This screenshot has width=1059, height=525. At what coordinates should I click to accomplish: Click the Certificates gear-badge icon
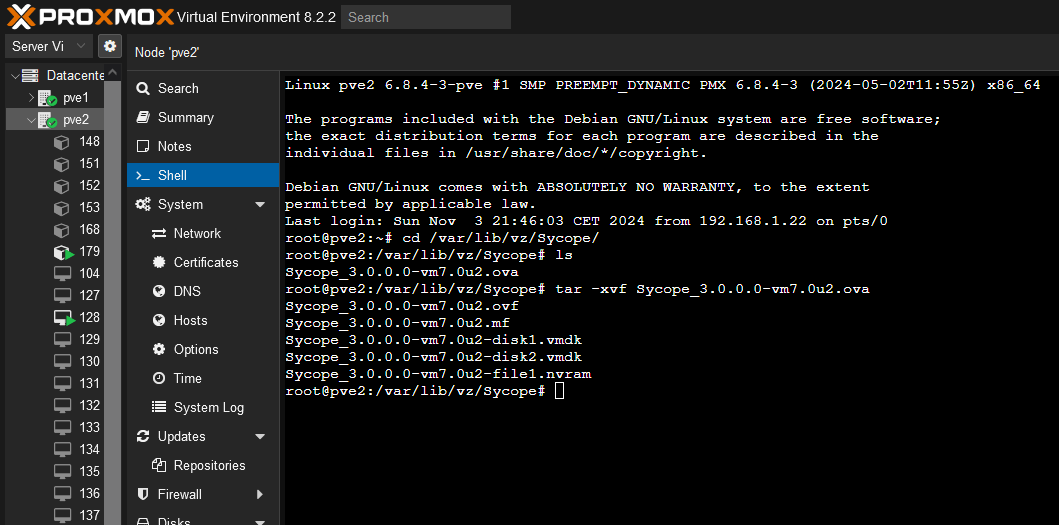coord(158,262)
